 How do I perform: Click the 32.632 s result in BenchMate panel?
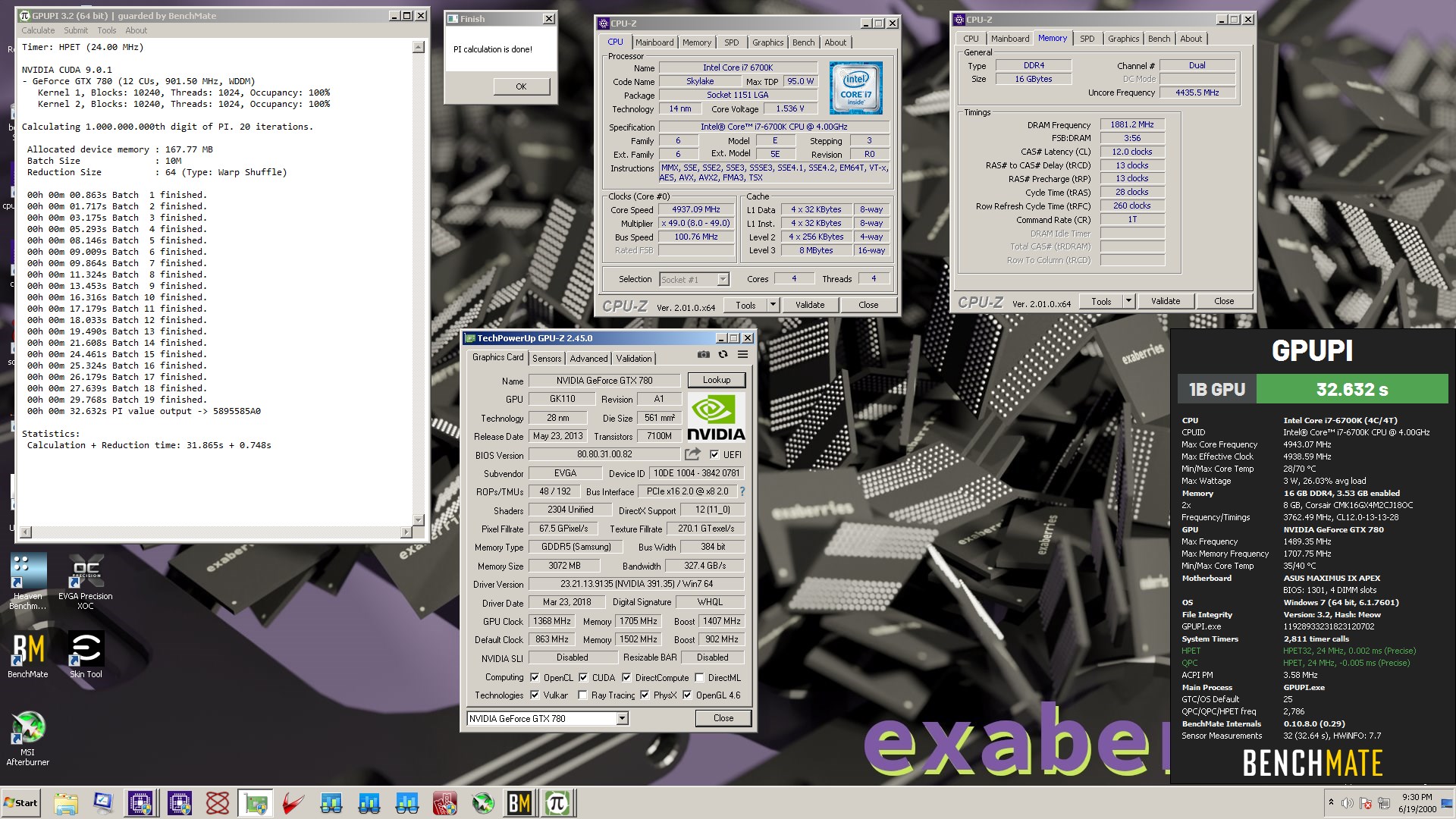coord(1352,389)
